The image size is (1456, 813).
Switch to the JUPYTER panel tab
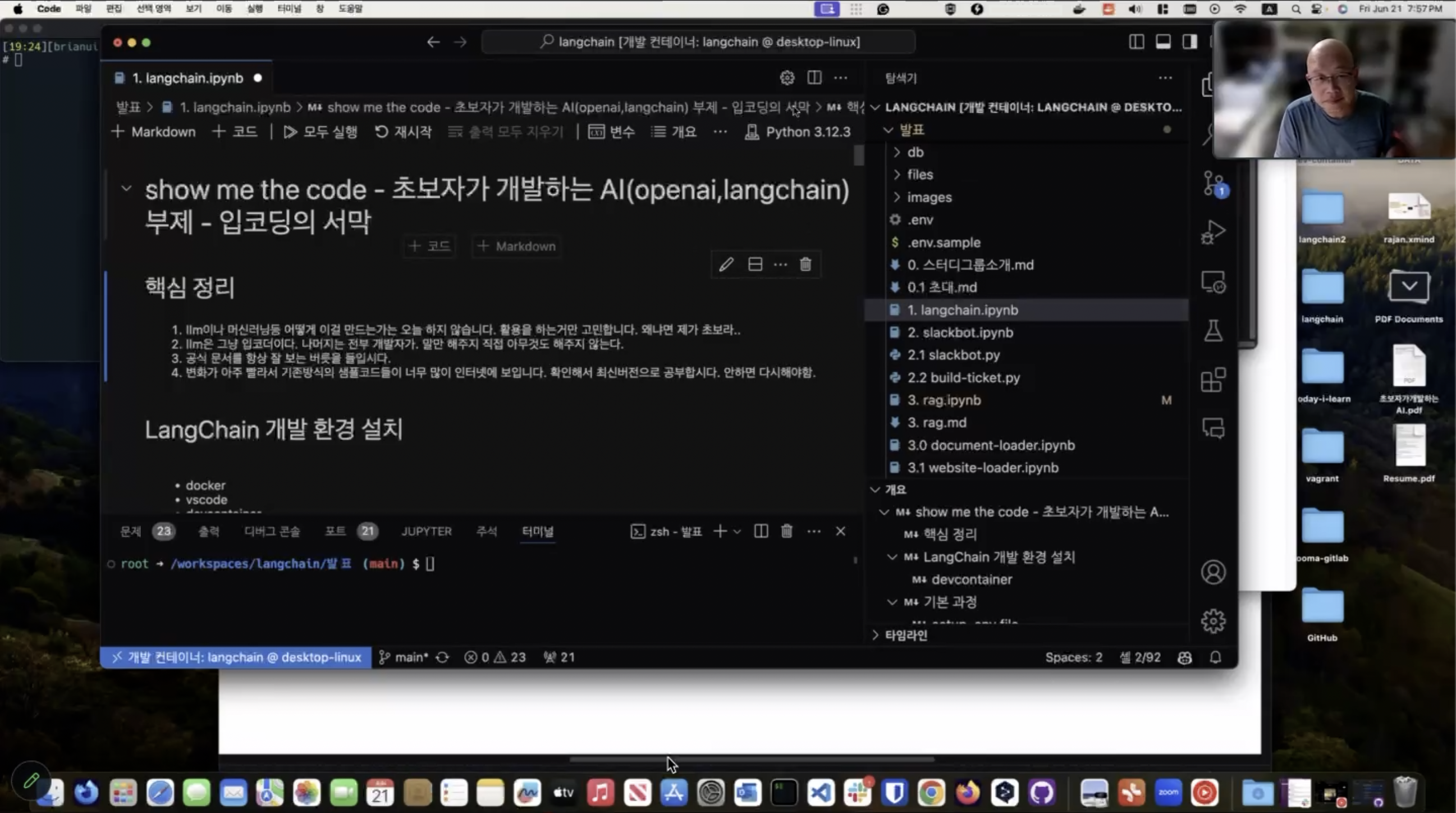(x=426, y=531)
